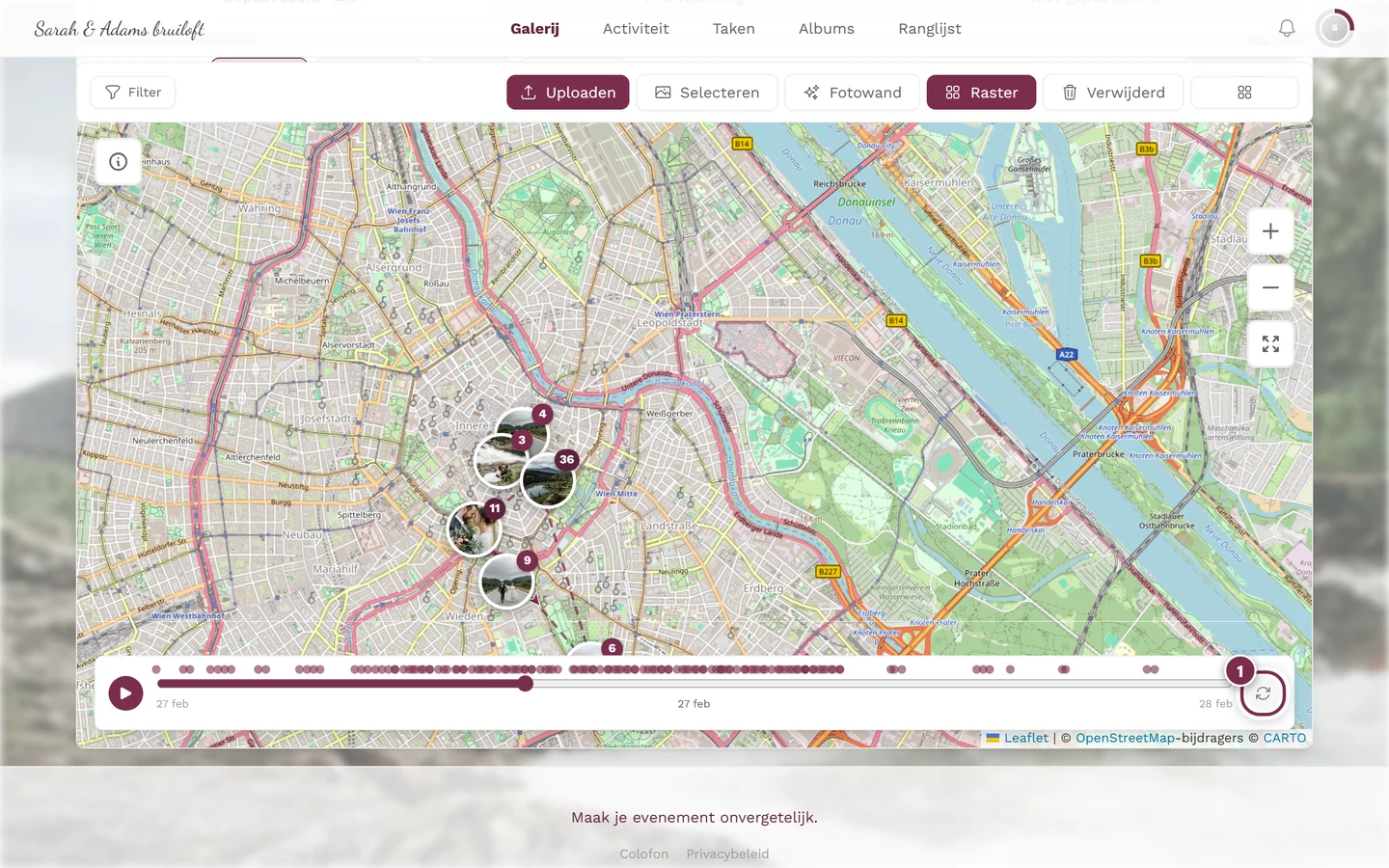Go to the Galerij tab

click(535, 29)
